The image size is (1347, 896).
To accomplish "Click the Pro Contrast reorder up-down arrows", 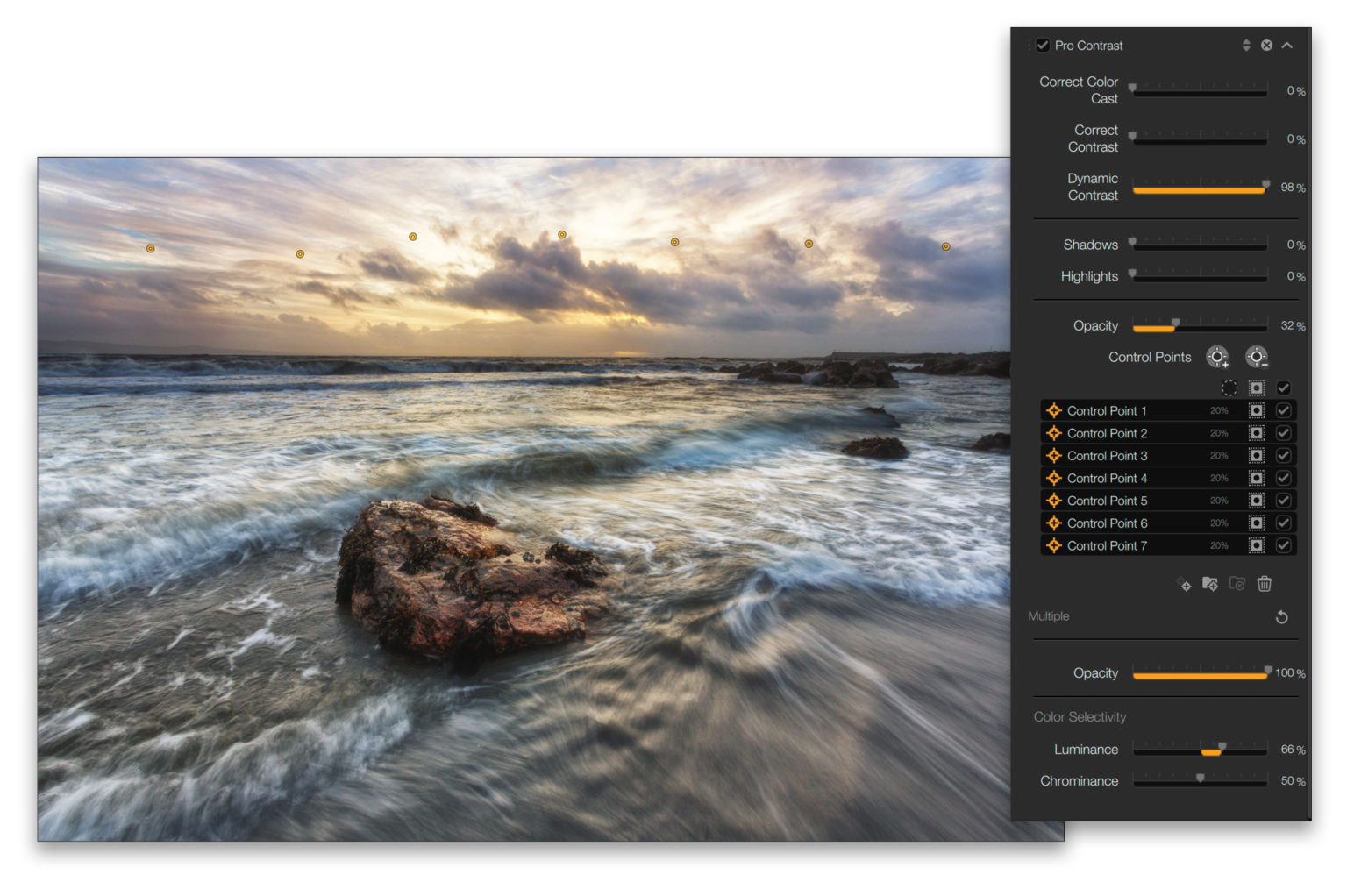I will [x=1246, y=46].
